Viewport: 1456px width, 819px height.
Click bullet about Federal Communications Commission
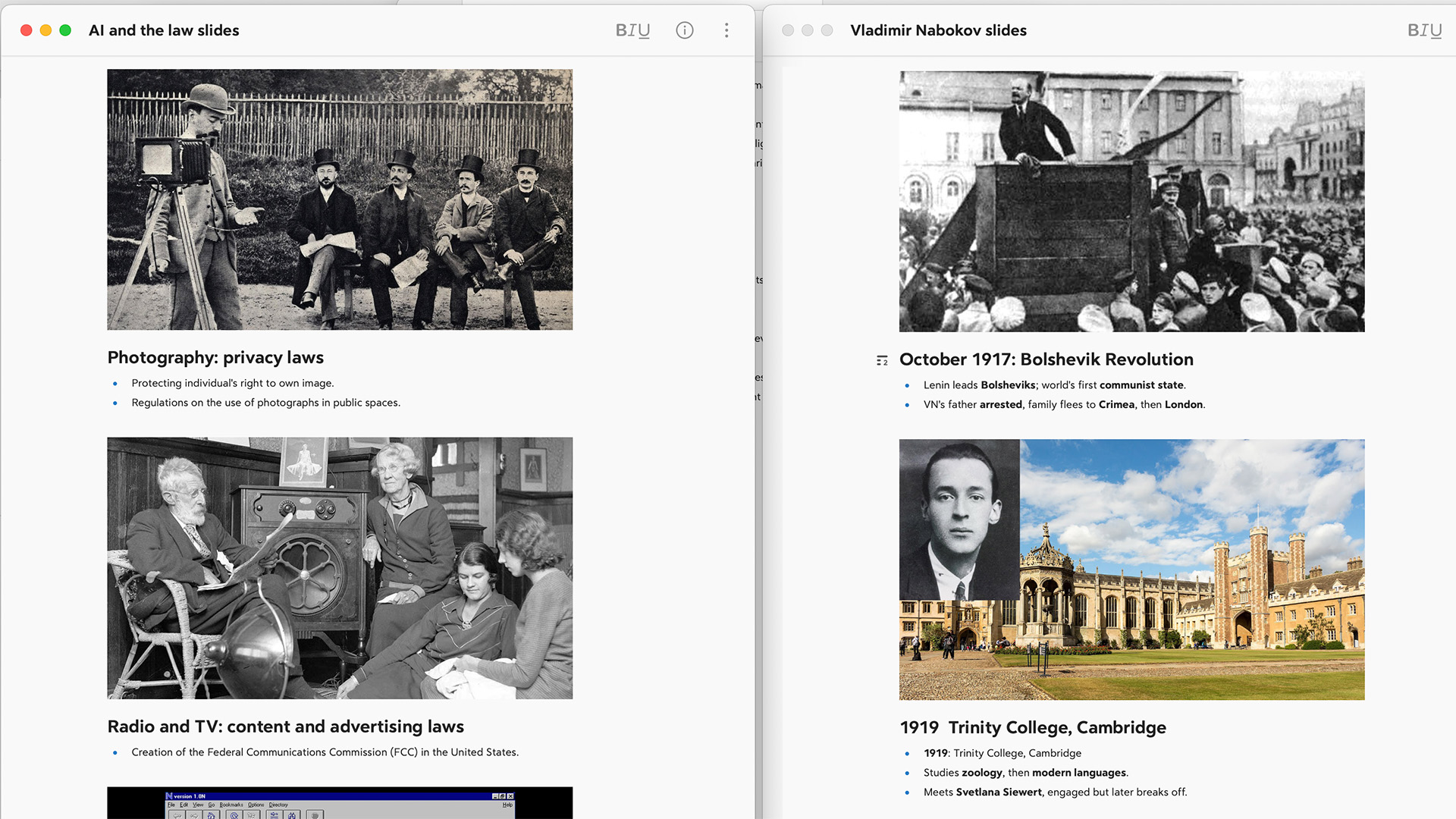click(325, 752)
